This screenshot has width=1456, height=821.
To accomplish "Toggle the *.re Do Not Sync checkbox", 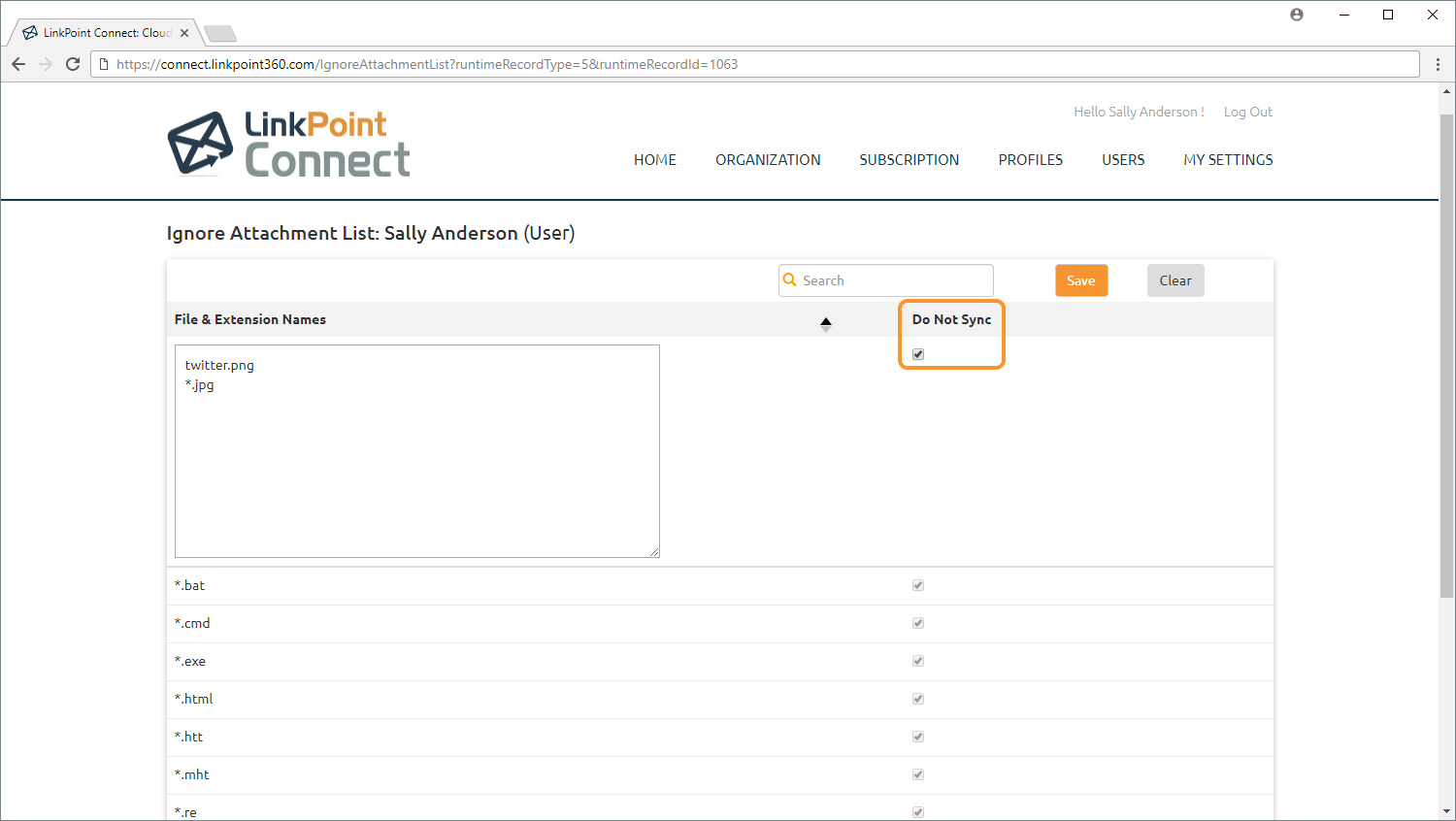I will pos(918,812).
